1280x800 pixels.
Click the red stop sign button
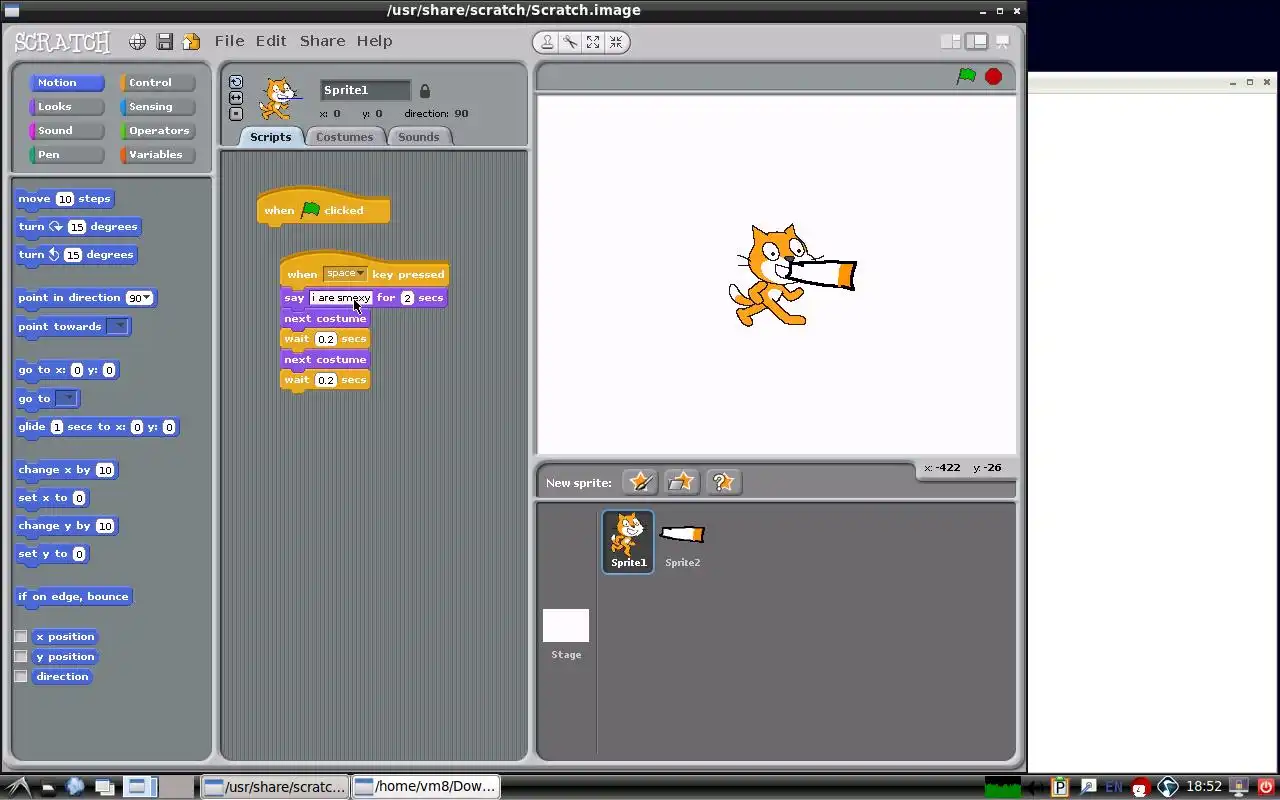tap(993, 76)
